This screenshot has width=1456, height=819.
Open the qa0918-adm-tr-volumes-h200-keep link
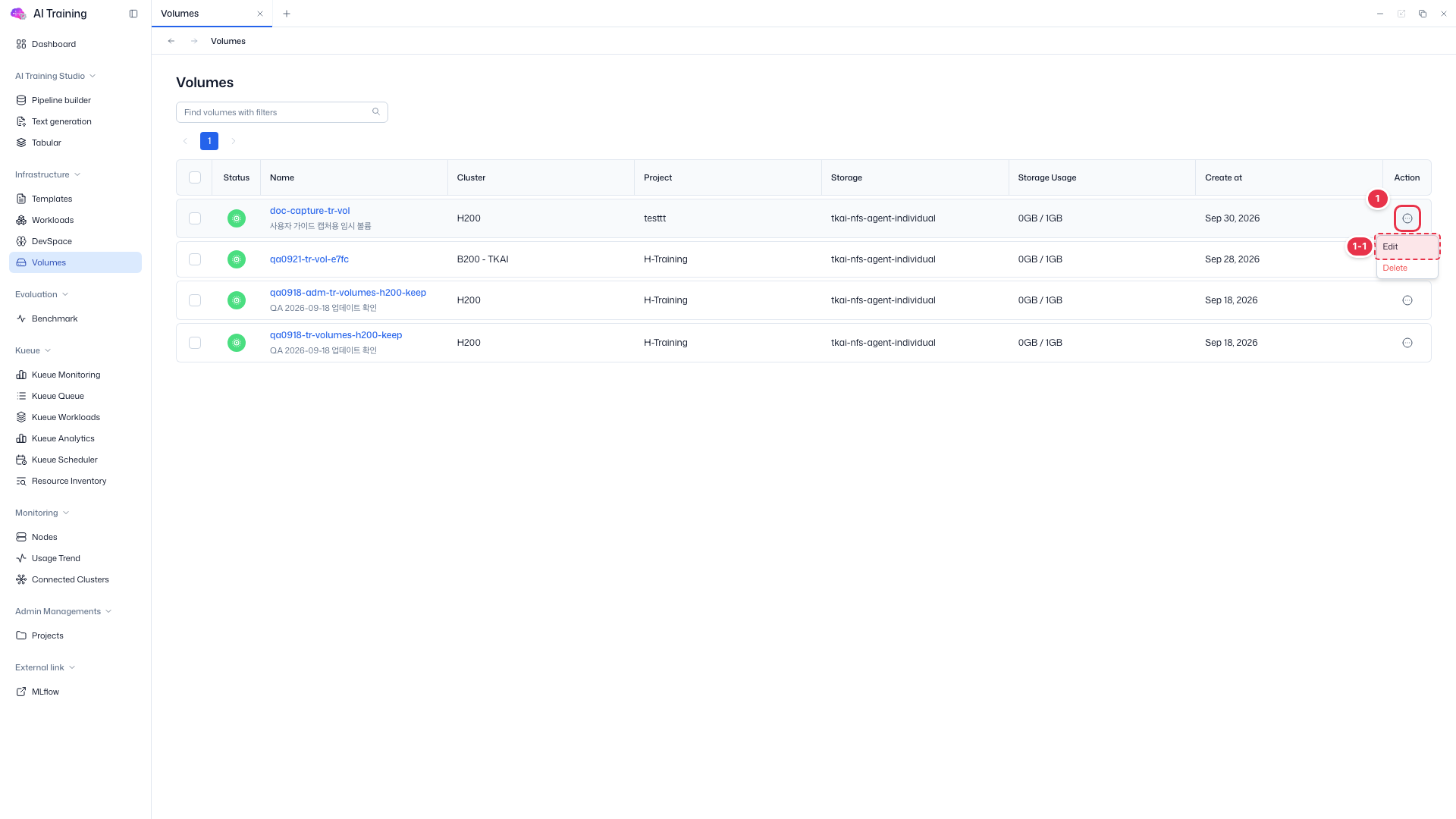click(348, 293)
